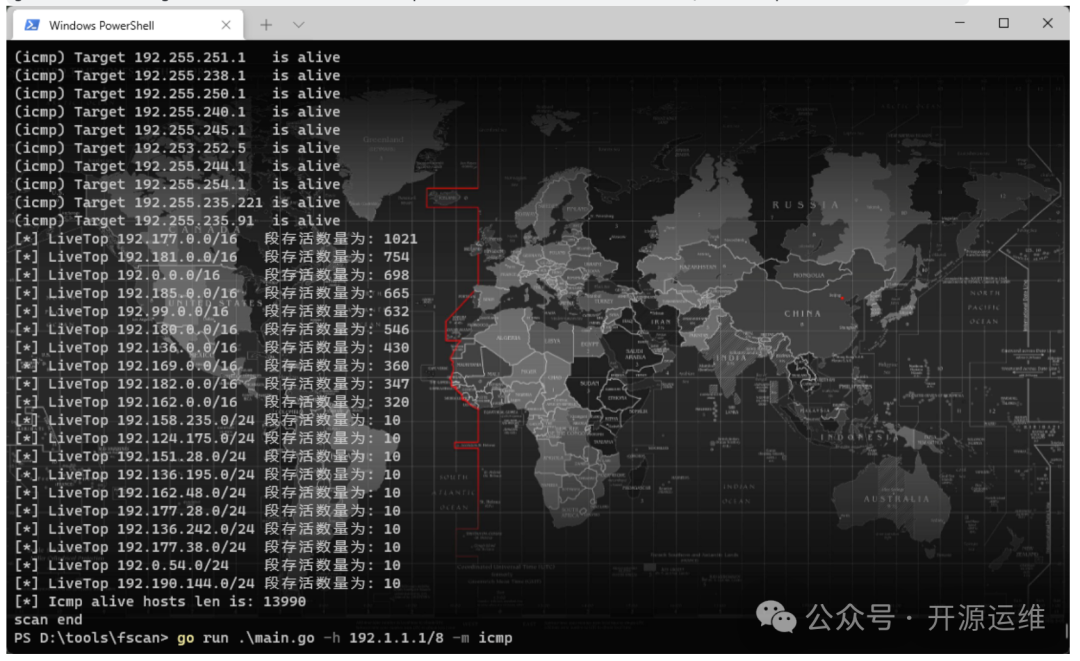
Task: Close the terminal window
Action: click(1047, 23)
